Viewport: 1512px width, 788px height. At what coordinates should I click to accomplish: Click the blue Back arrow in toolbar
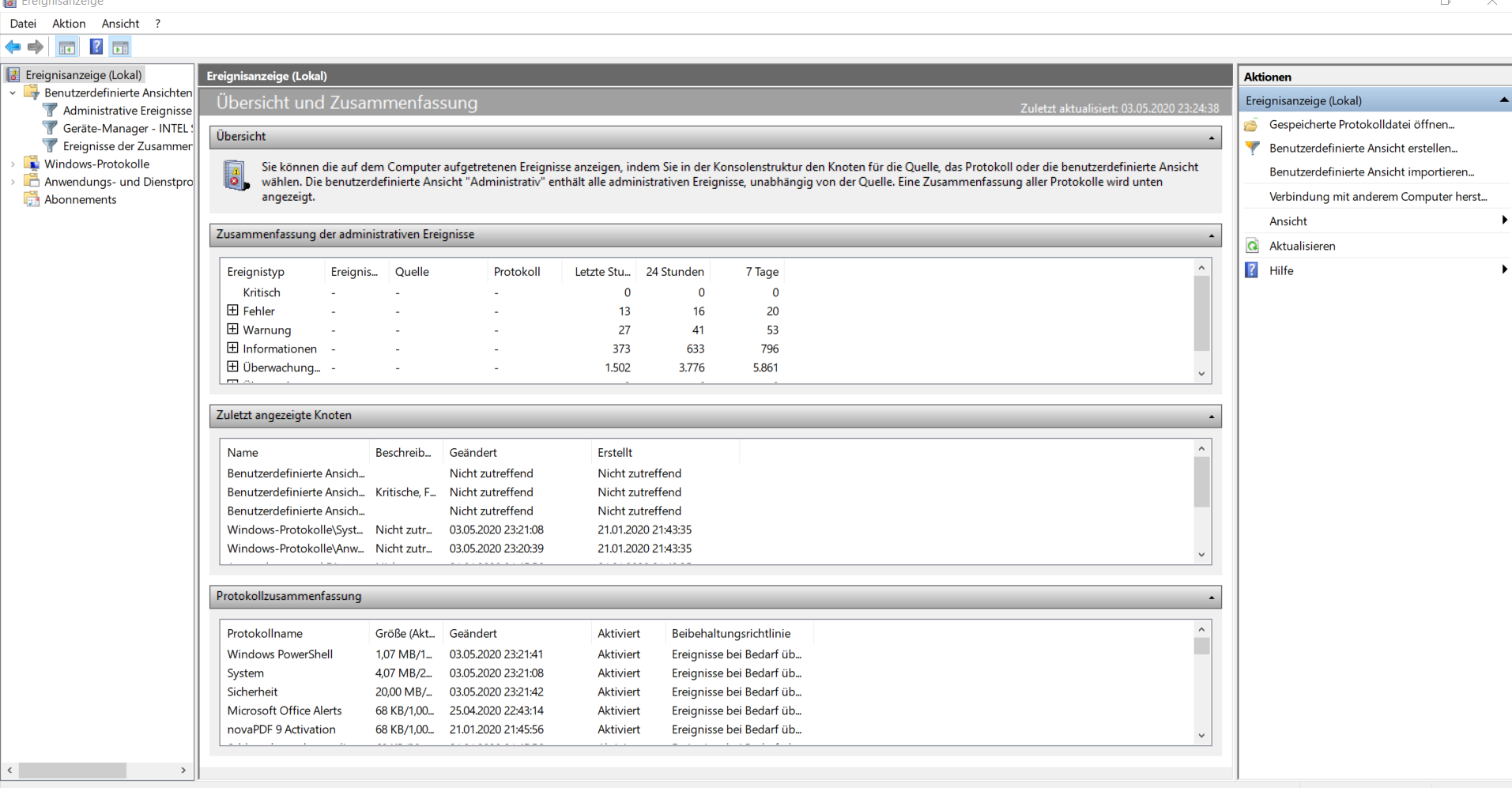tap(13, 47)
